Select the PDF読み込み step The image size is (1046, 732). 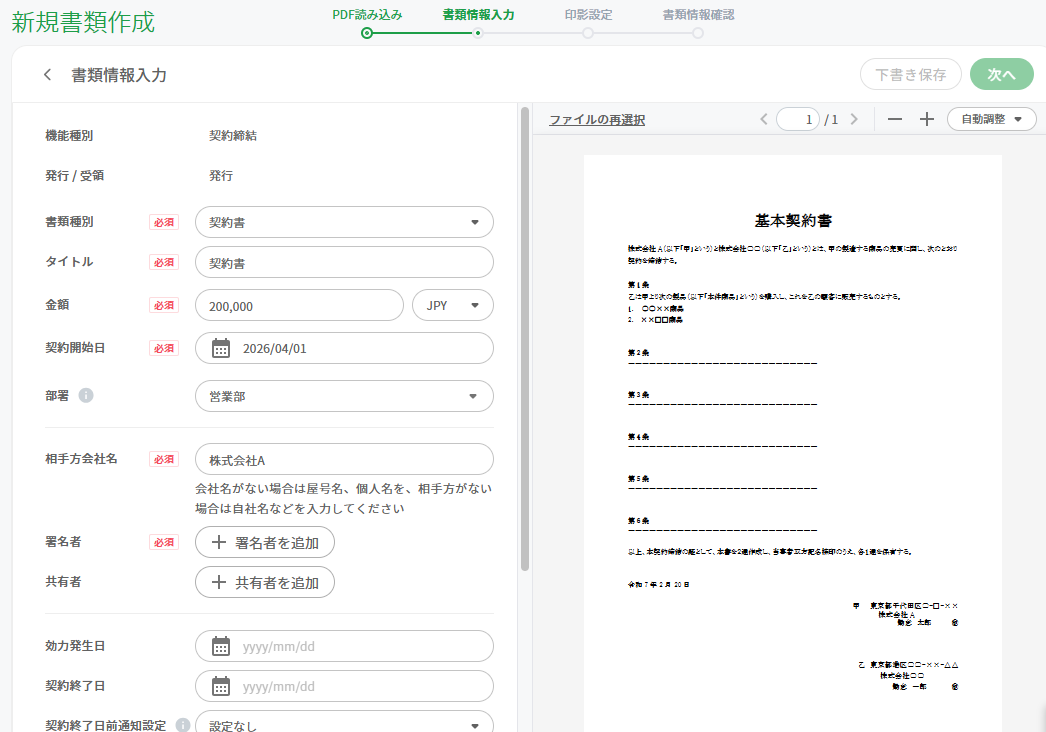pyautogui.click(x=367, y=22)
